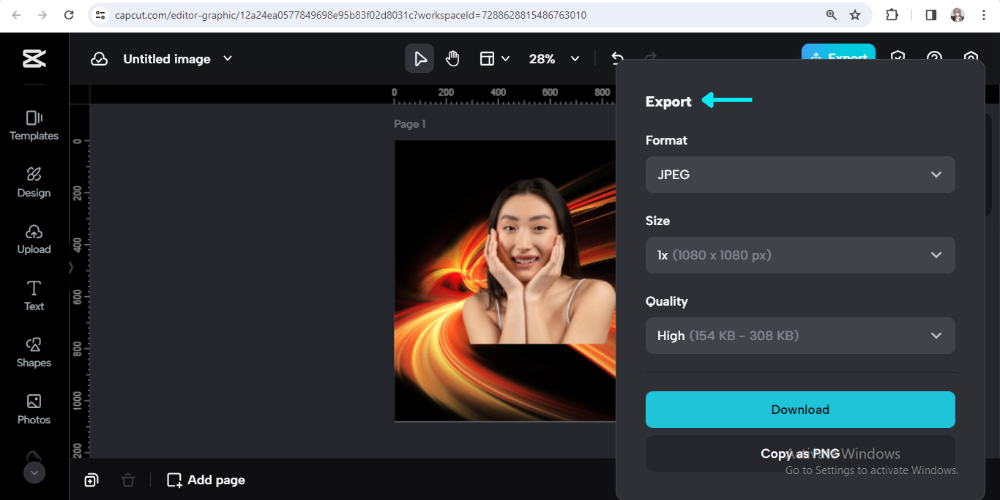1000x500 pixels.
Task: Click the site info icon in address bar
Action: (99, 15)
